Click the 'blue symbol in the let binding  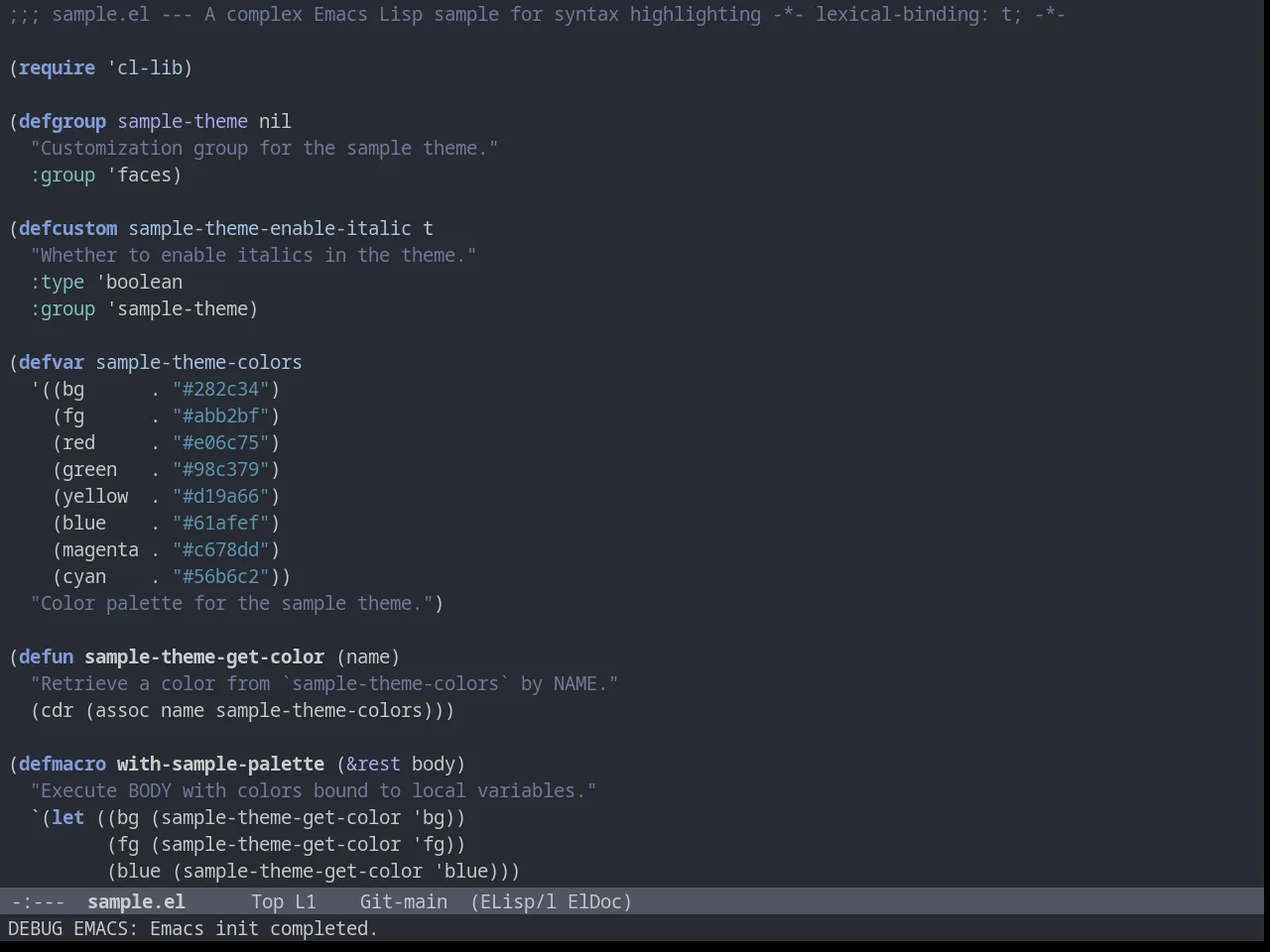(x=460, y=871)
